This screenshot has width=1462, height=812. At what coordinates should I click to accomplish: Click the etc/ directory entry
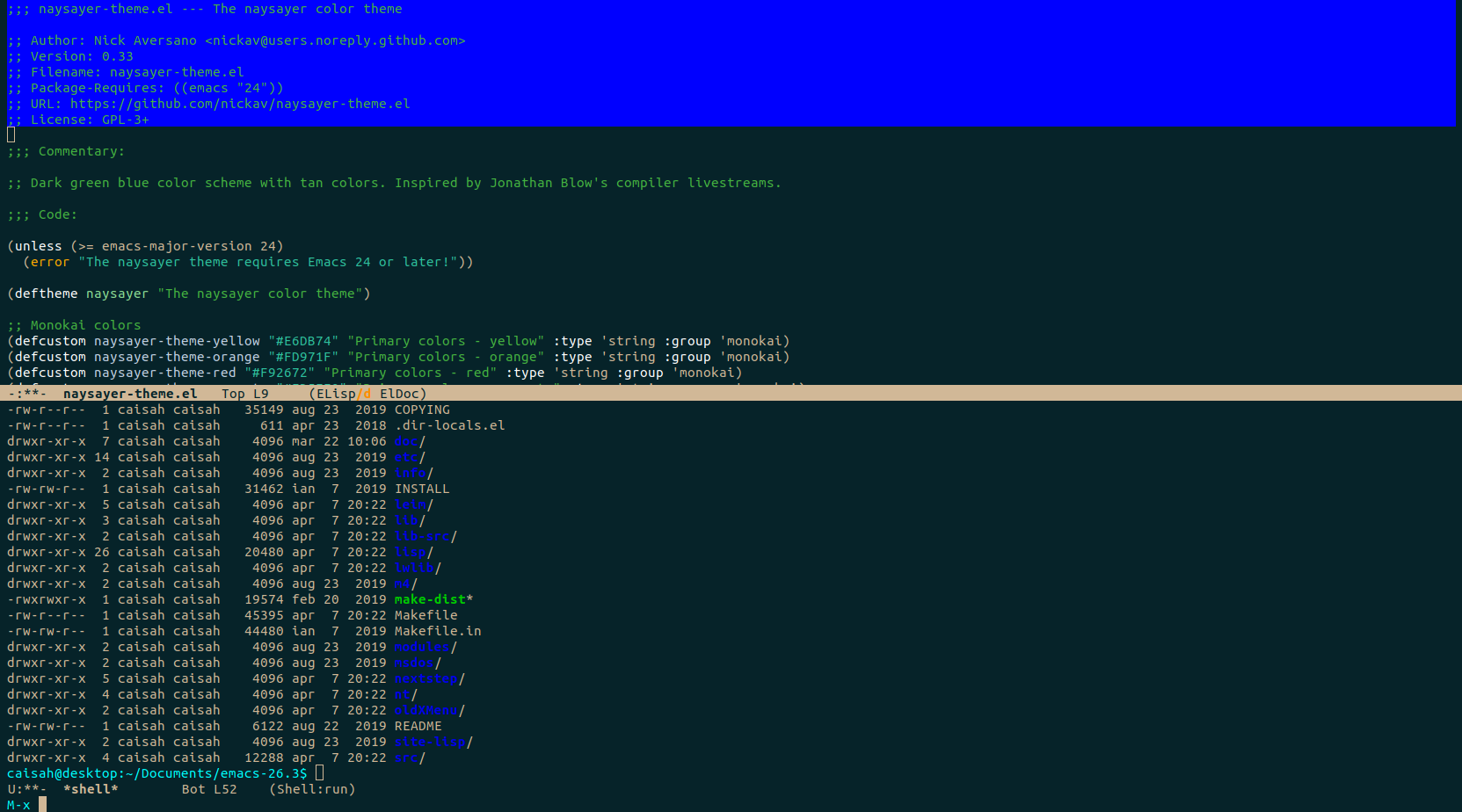[x=410, y=457]
